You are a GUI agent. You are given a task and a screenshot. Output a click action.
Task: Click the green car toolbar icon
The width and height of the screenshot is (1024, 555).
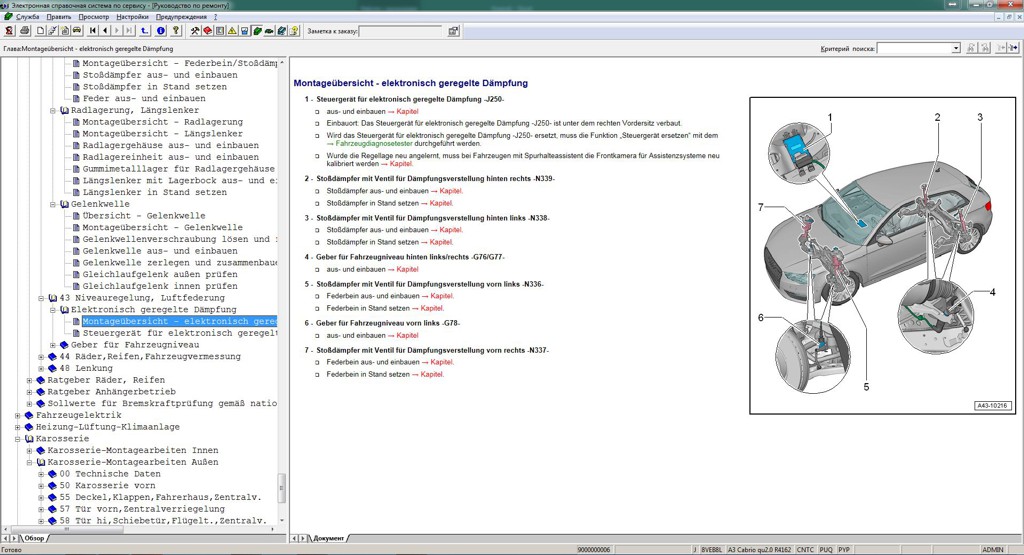pos(269,31)
